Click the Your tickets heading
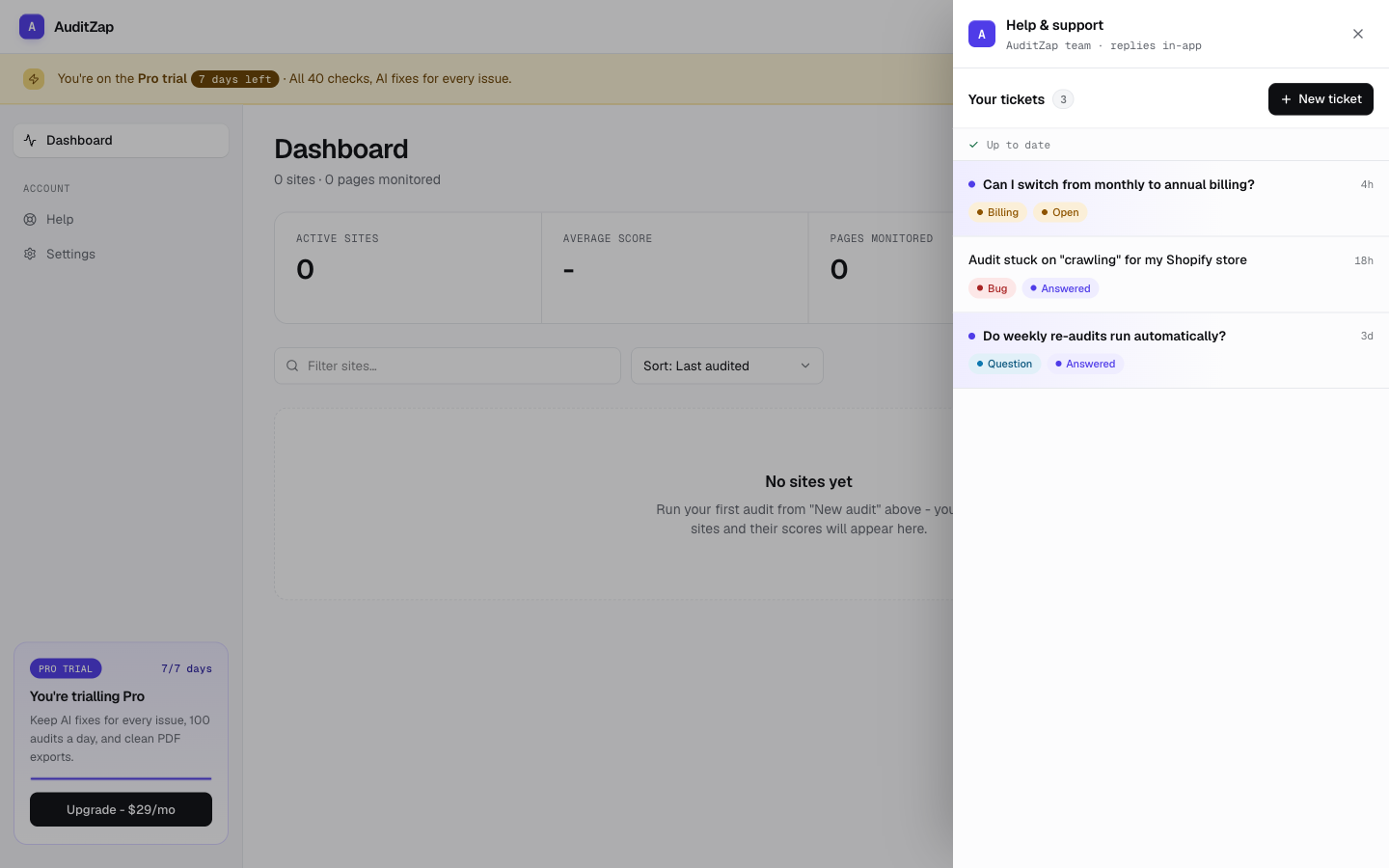 [x=1006, y=99]
